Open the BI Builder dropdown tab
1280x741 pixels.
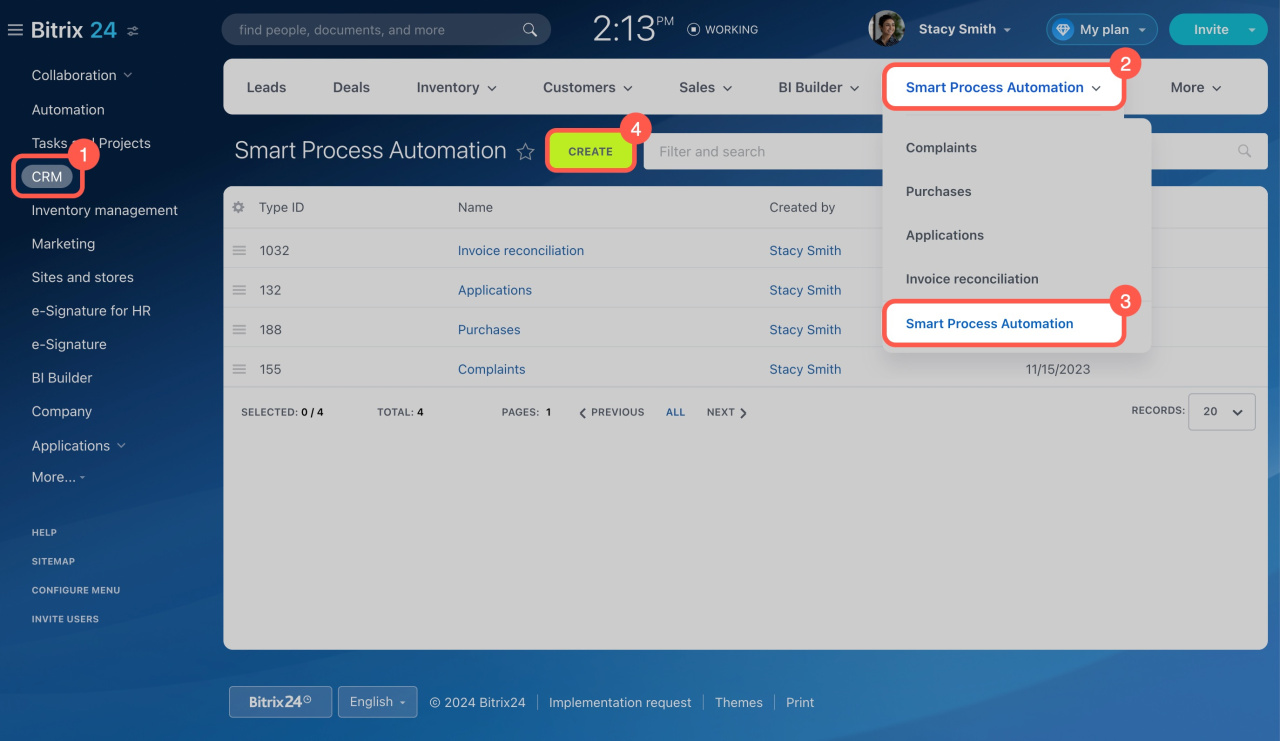[819, 87]
